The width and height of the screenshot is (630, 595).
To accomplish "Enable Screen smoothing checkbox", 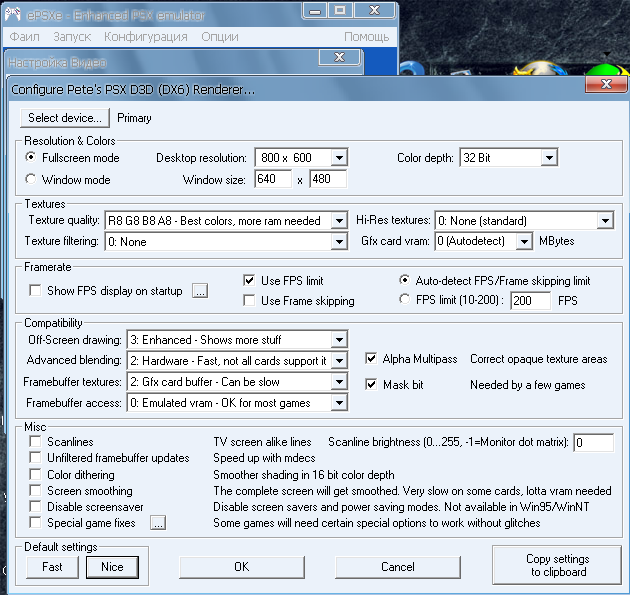I will 35,491.
